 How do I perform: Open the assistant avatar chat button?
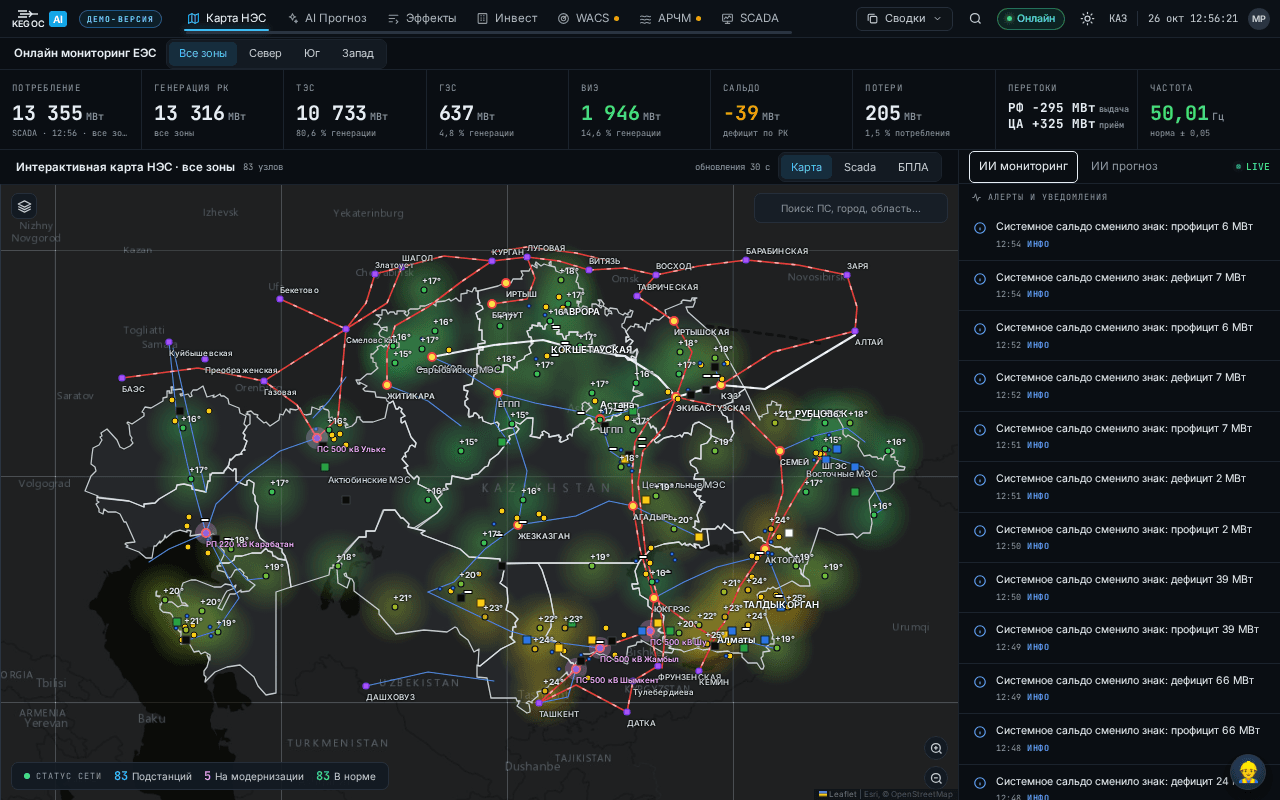point(1248,771)
